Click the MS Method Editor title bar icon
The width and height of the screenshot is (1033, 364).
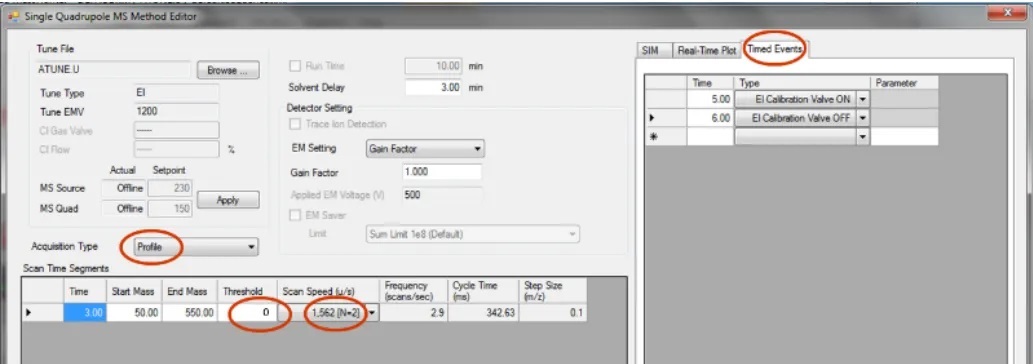pyautogui.click(x=13, y=16)
